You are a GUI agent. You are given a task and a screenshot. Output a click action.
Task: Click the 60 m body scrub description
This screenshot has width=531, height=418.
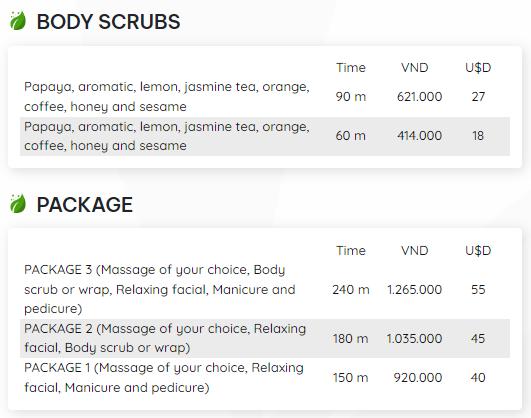[x=167, y=136]
